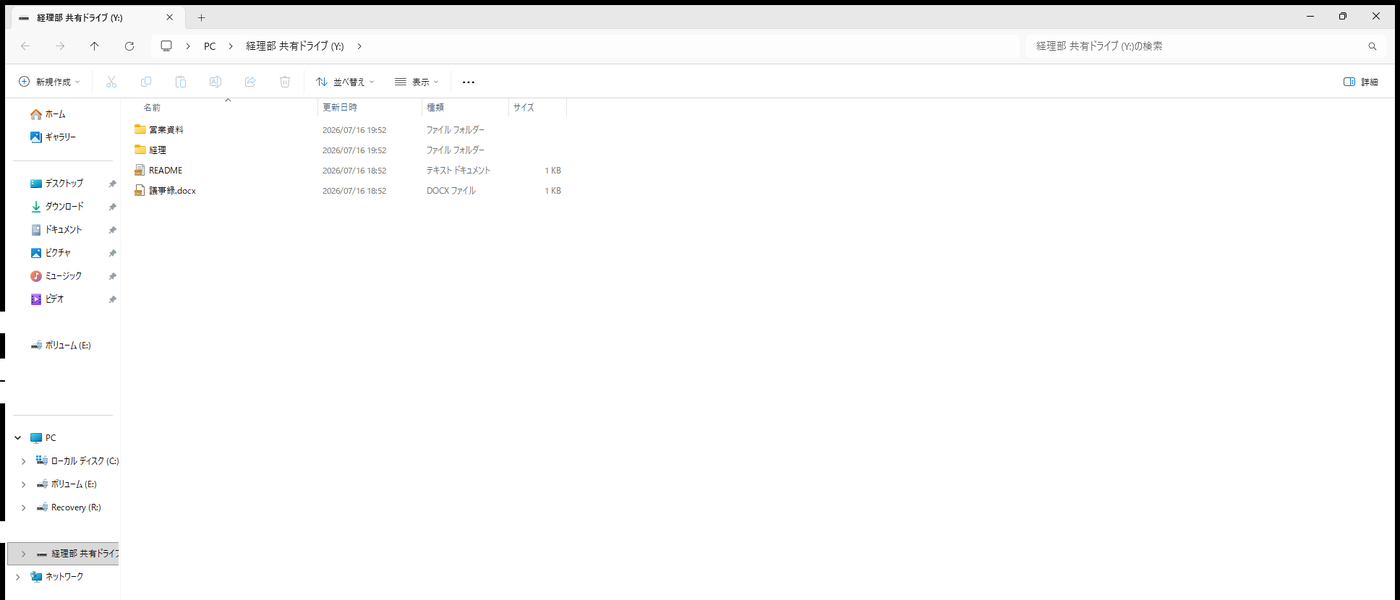Screen dimensions: 1400x600
Task: Click the pin icon beside ダウンロード
Action: (112, 207)
